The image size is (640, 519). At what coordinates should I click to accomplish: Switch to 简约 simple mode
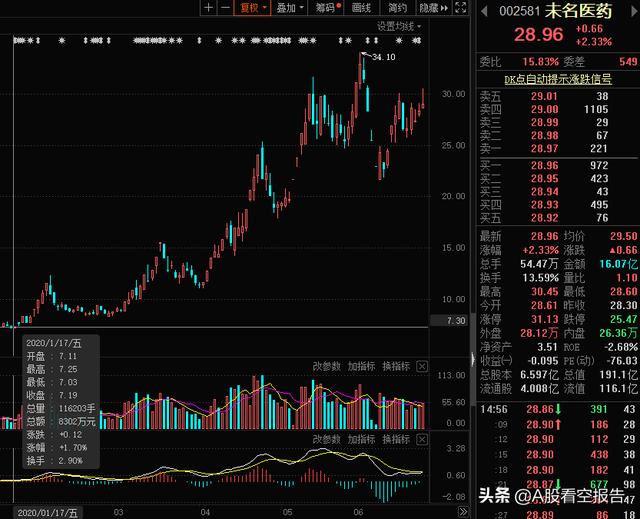[397, 8]
